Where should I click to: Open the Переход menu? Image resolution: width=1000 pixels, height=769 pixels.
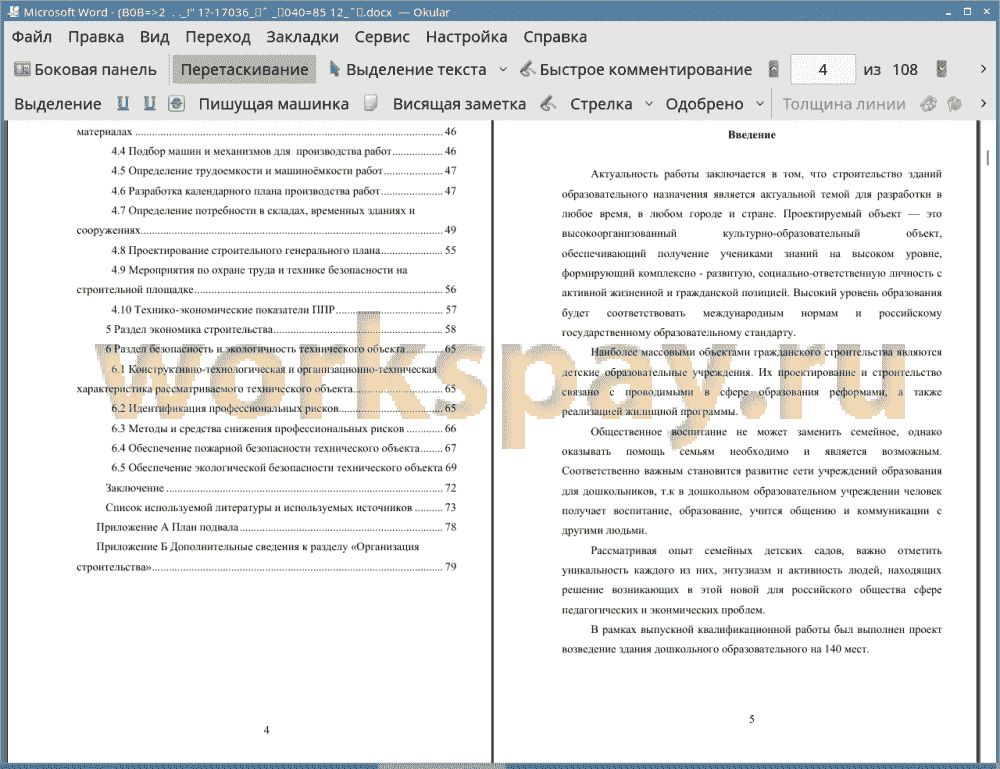[x=217, y=37]
